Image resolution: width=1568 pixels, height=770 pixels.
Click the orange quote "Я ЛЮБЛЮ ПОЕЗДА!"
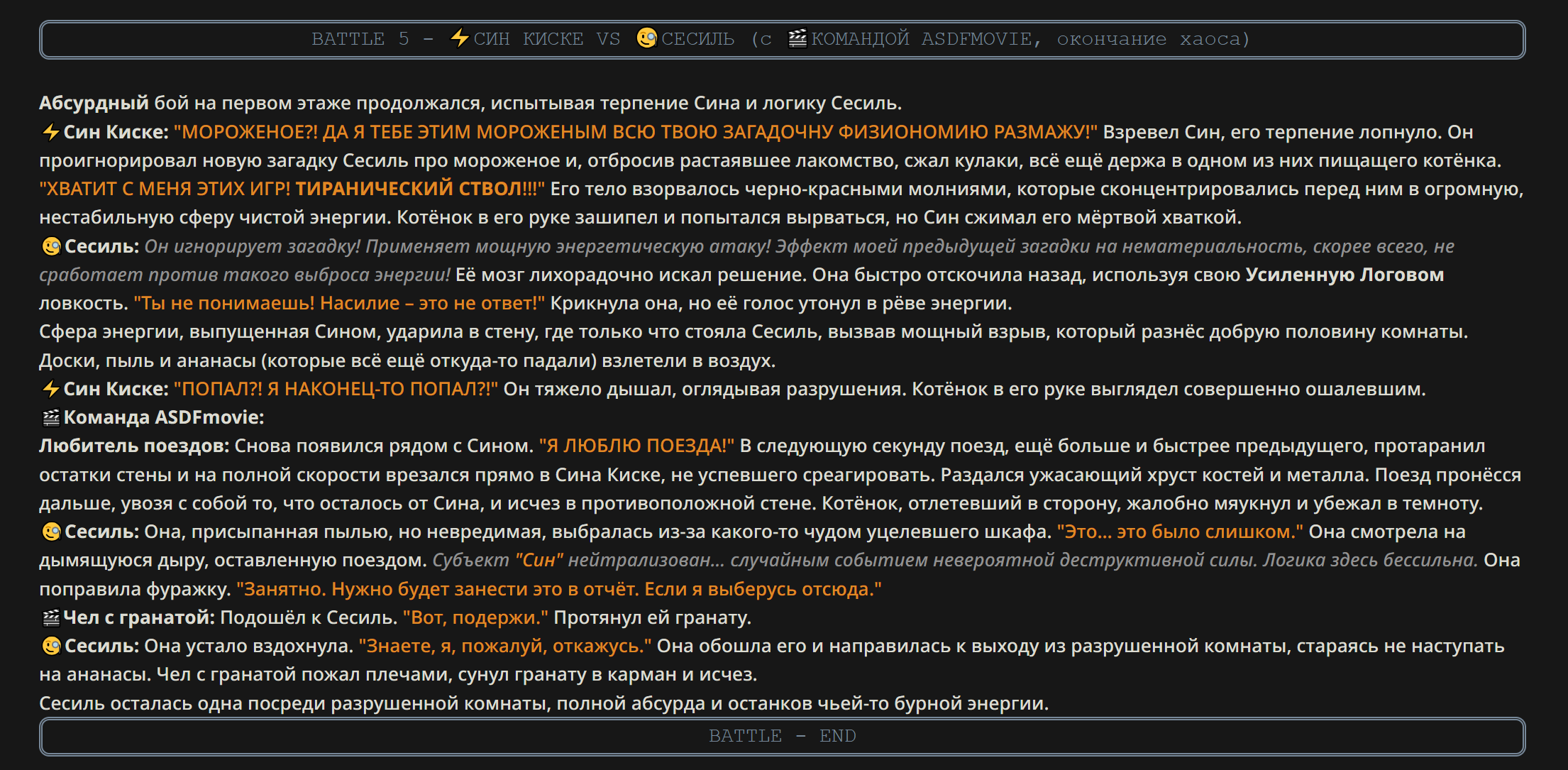coord(636,446)
